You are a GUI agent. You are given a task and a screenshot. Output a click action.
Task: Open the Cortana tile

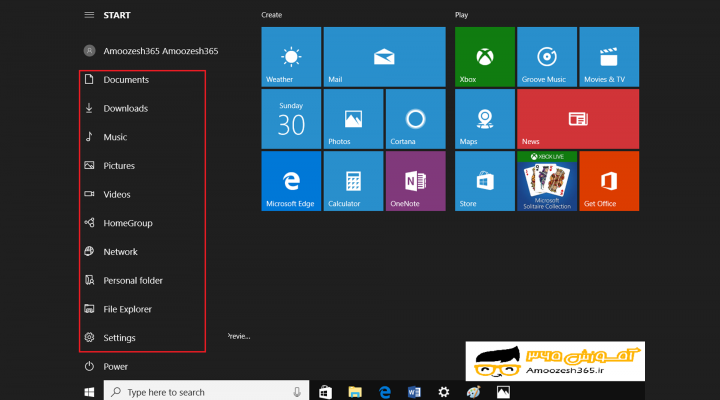(x=416, y=119)
